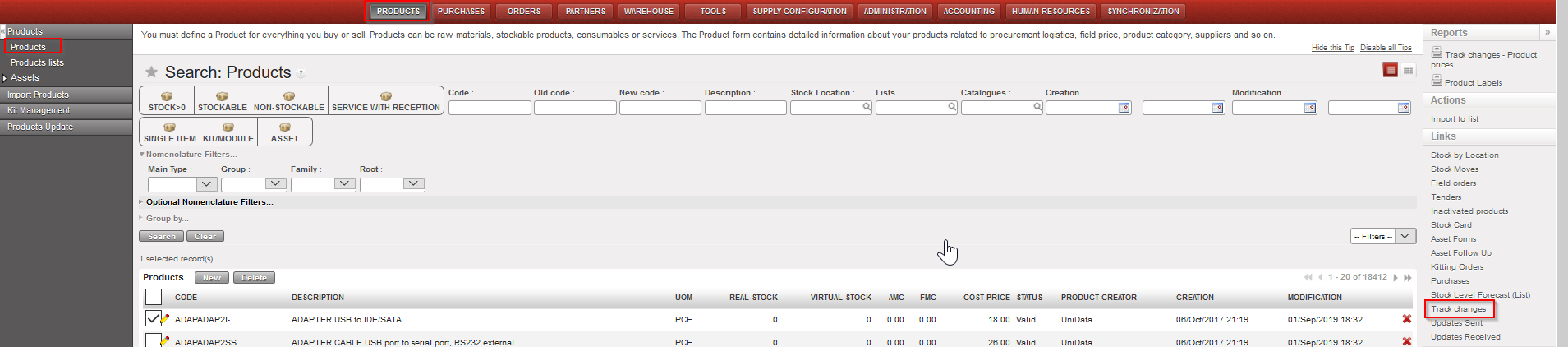The image size is (1568, 347).
Task: Click the Disable all Tips link
Action: 1386,48
